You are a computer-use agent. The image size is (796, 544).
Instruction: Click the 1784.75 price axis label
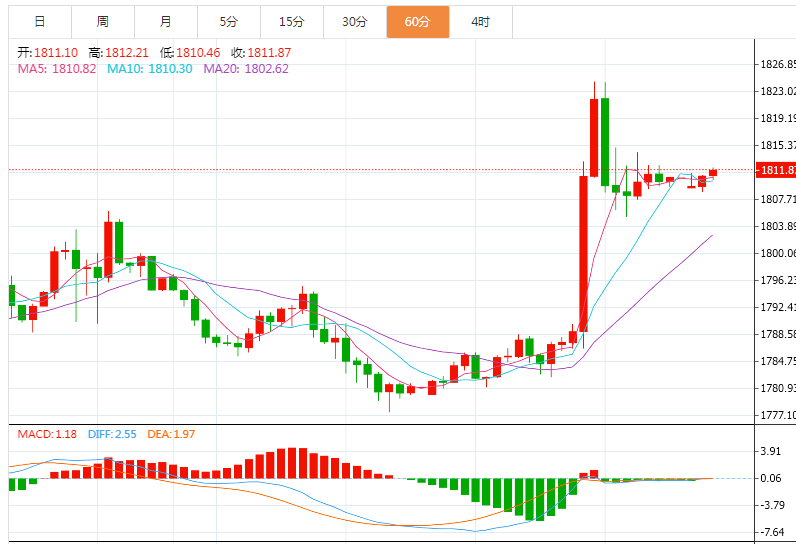[x=778, y=361]
